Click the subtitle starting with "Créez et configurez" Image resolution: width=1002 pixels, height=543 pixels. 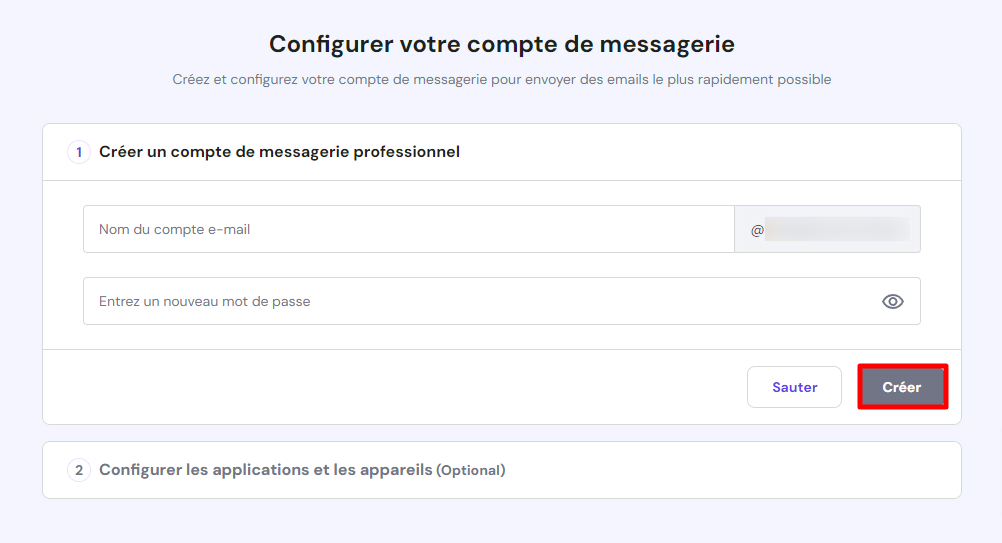click(x=501, y=79)
